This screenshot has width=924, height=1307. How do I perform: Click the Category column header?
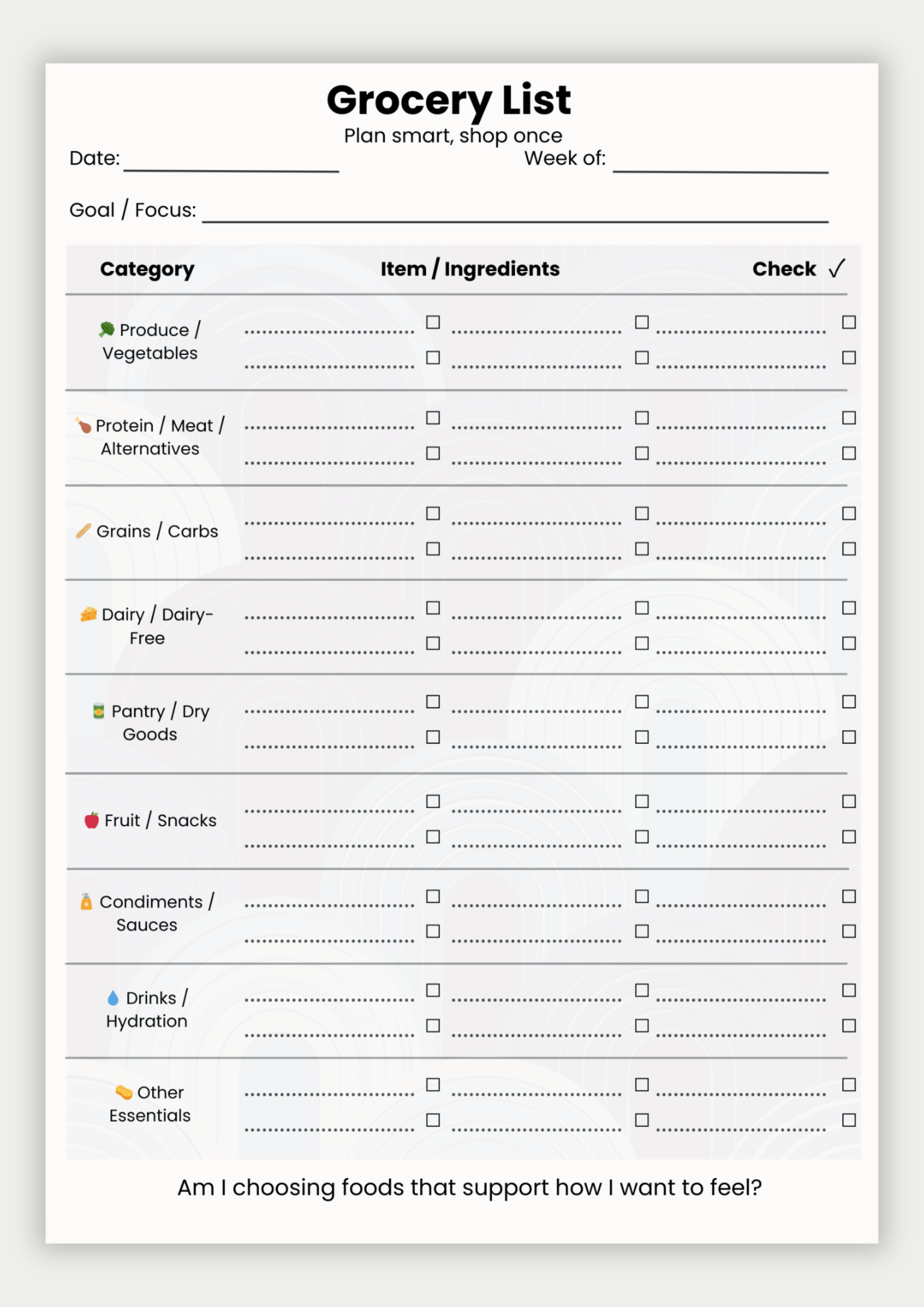pos(147,269)
